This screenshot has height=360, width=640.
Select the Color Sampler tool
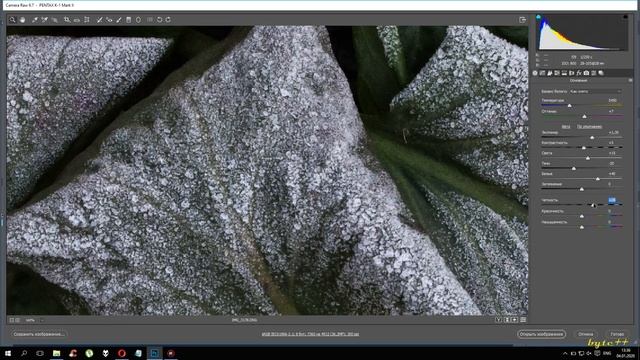[x=44, y=20]
